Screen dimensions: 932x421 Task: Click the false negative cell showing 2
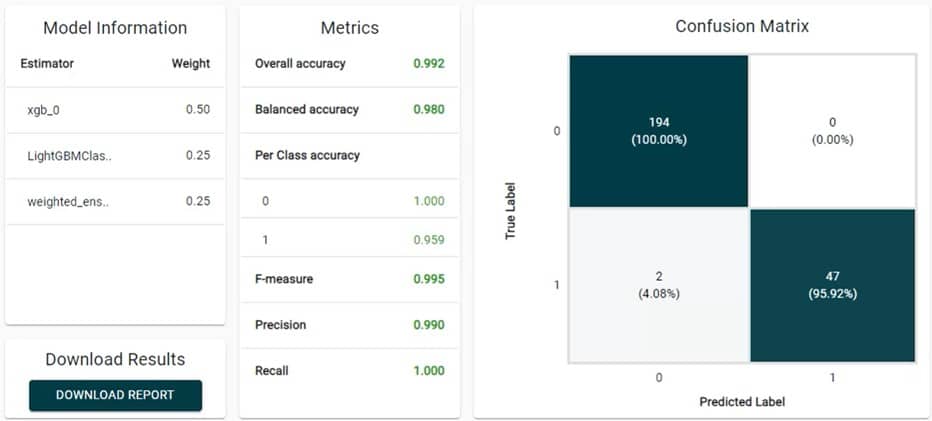tap(658, 284)
